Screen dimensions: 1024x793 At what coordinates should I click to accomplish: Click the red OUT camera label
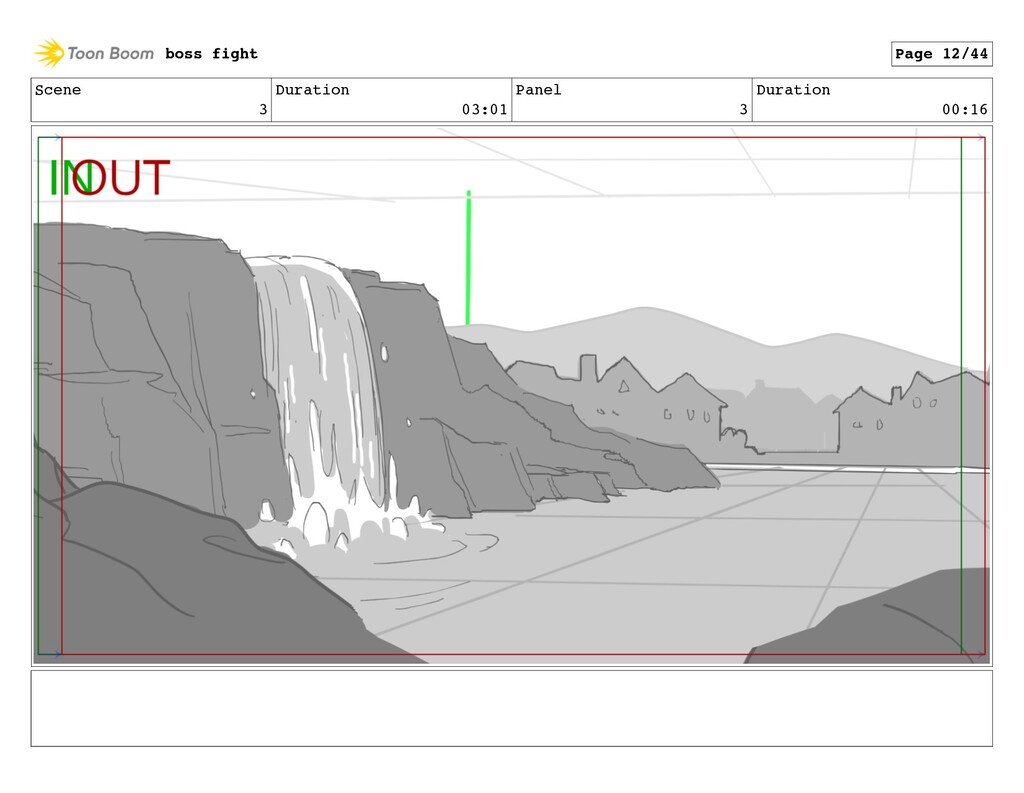click(x=123, y=178)
